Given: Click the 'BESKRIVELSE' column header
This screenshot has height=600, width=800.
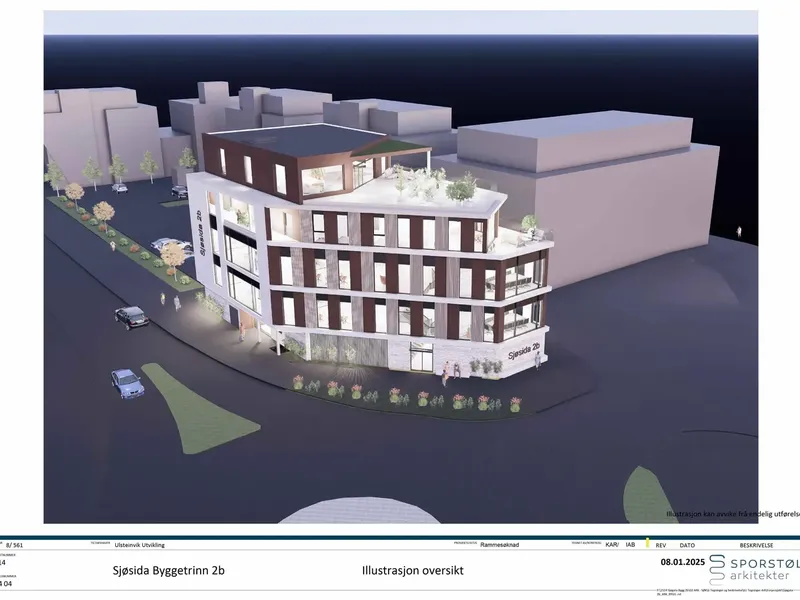Looking at the screenshot, I should [x=756, y=545].
